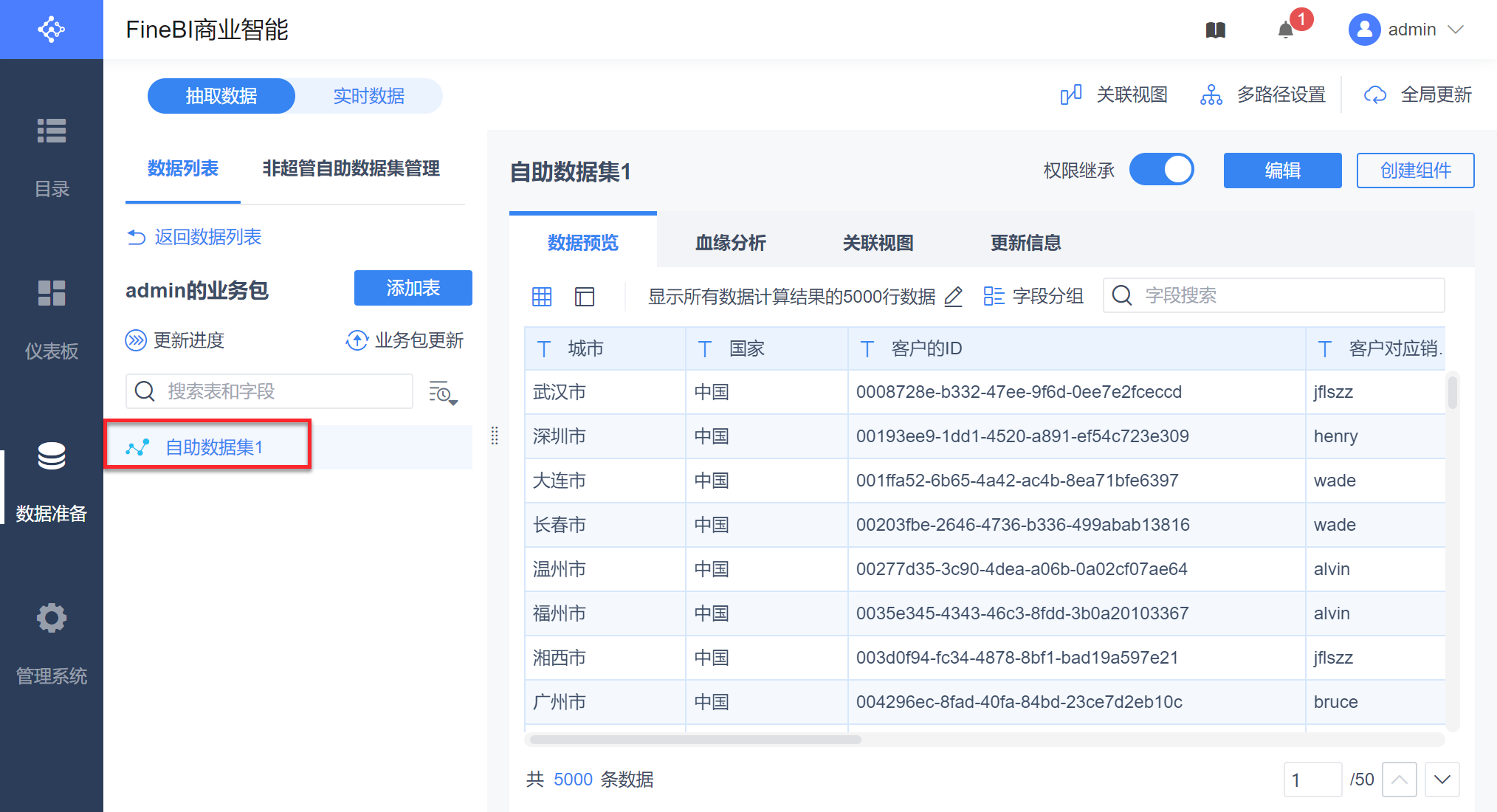
Task: Switch to 实时数据 mode
Action: 368,96
